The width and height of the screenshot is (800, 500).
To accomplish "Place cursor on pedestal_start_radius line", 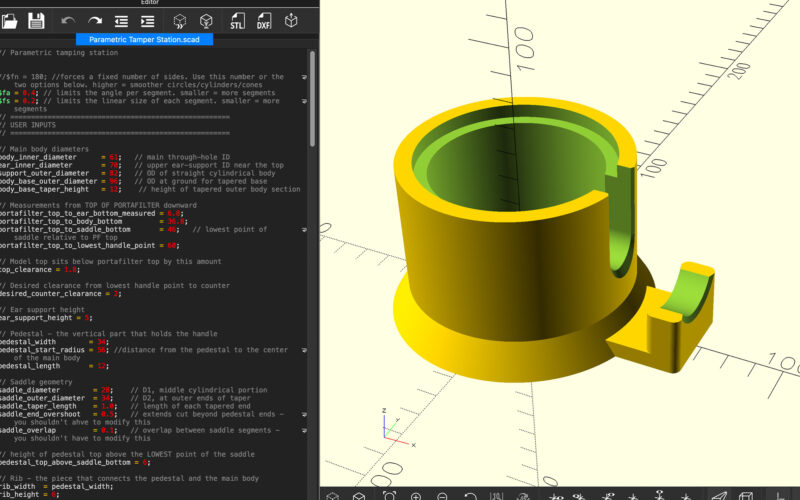I will [144, 350].
